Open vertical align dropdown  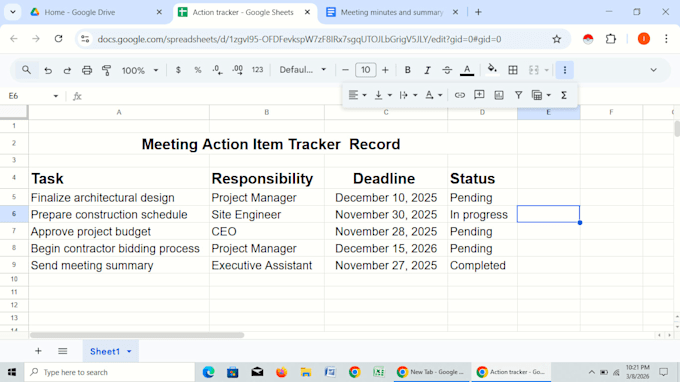click(383, 95)
